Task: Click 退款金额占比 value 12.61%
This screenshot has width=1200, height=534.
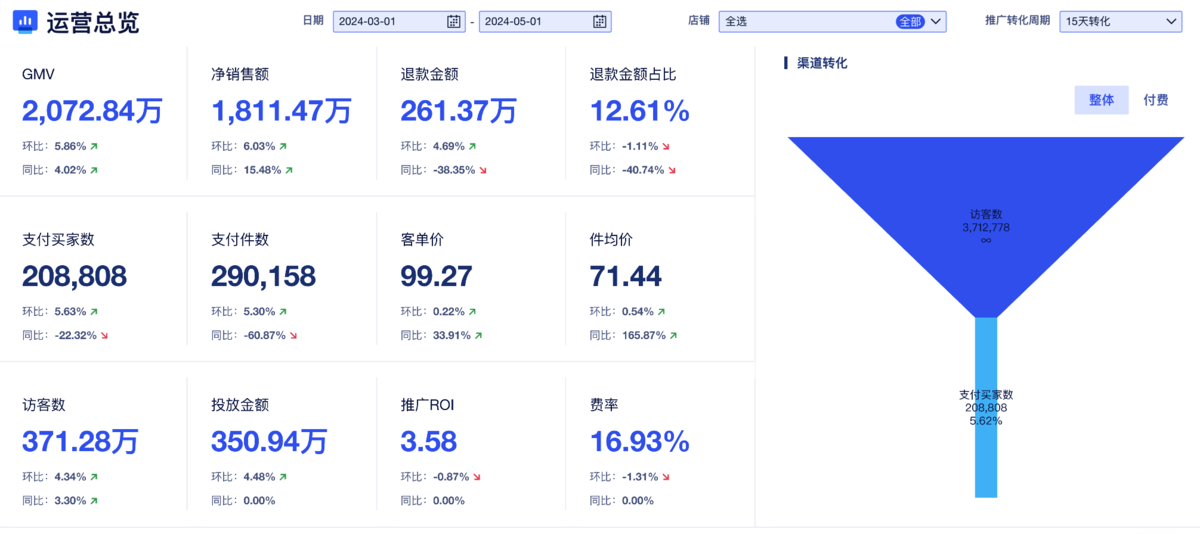Action: (640, 111)
